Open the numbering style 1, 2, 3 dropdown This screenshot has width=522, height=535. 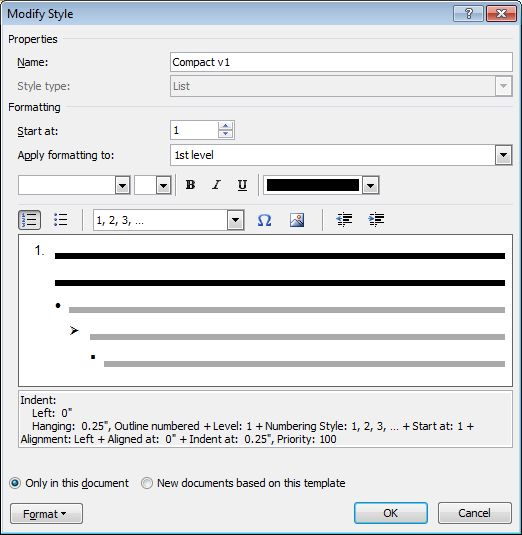[x=236, y=220]
